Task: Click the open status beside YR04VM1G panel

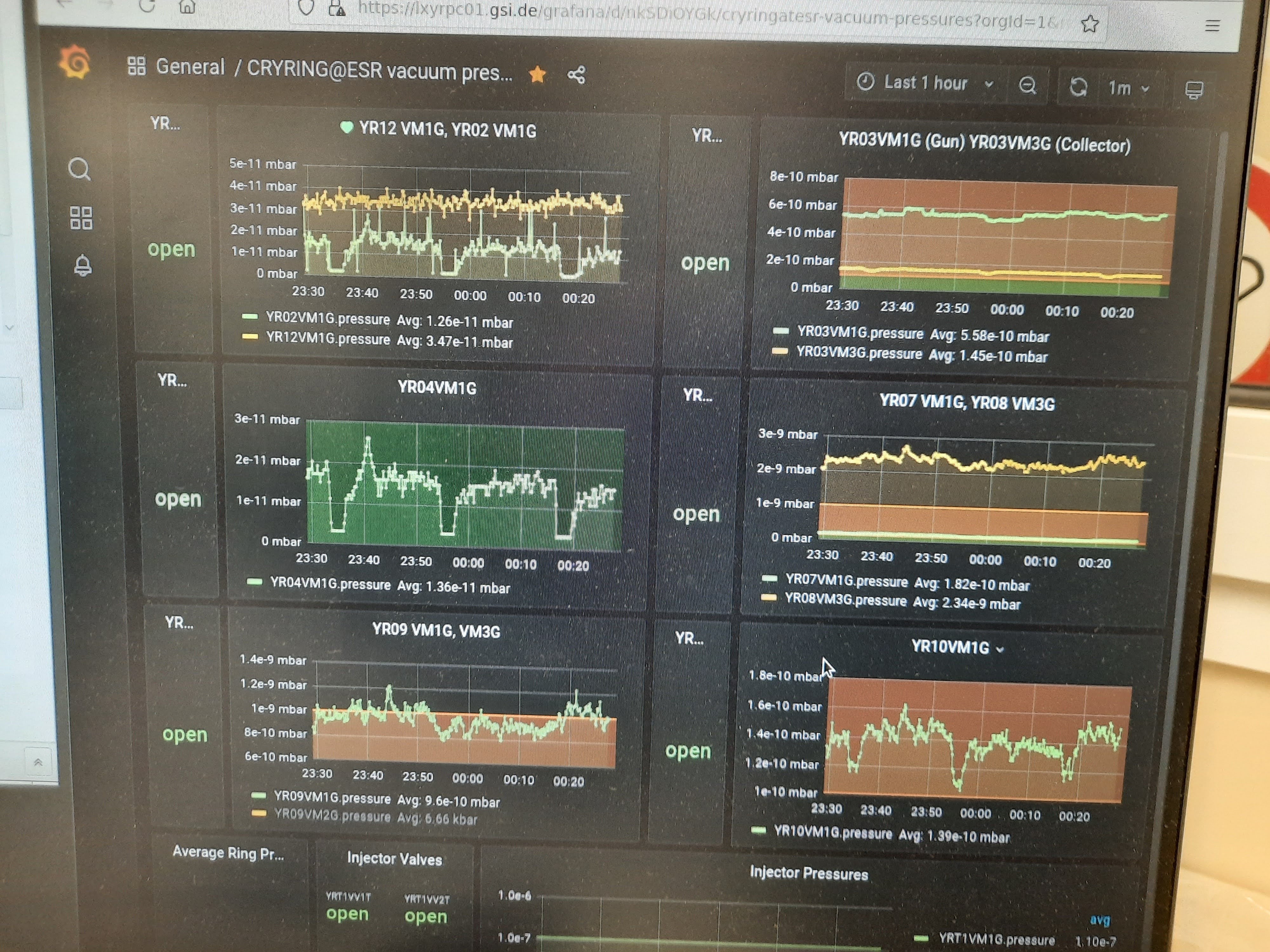Action: 178,499
